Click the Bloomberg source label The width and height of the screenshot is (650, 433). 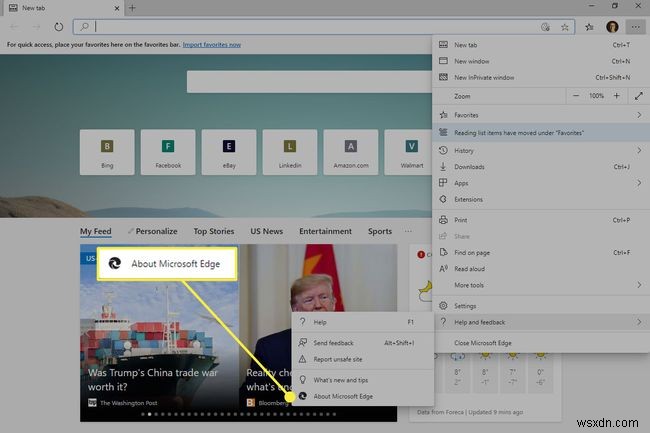pyautogui.click(x=273, y=403)
